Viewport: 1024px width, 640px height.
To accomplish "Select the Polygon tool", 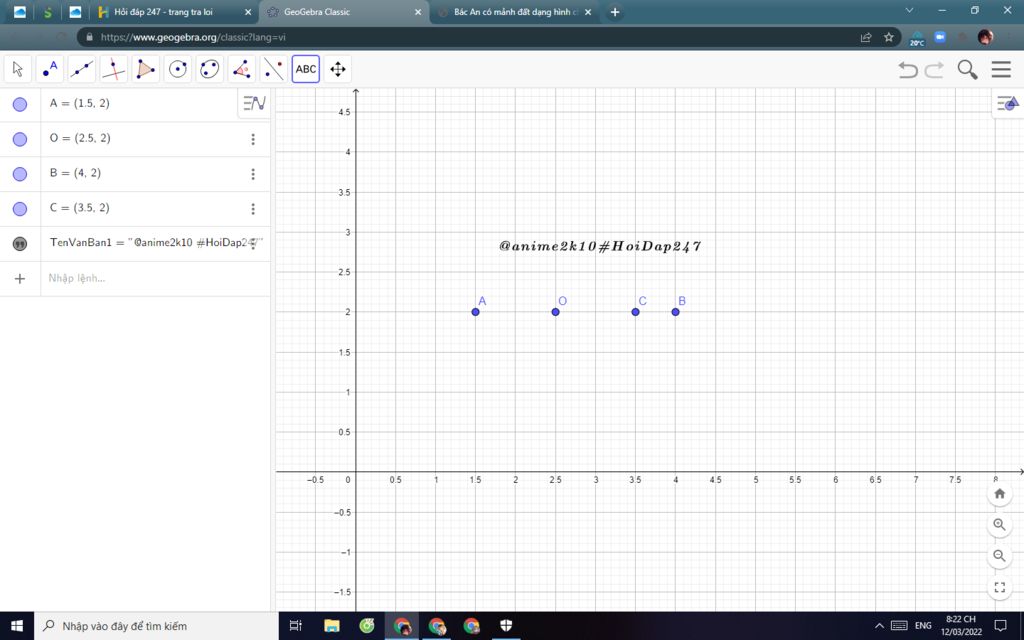I will coord(146,69).
